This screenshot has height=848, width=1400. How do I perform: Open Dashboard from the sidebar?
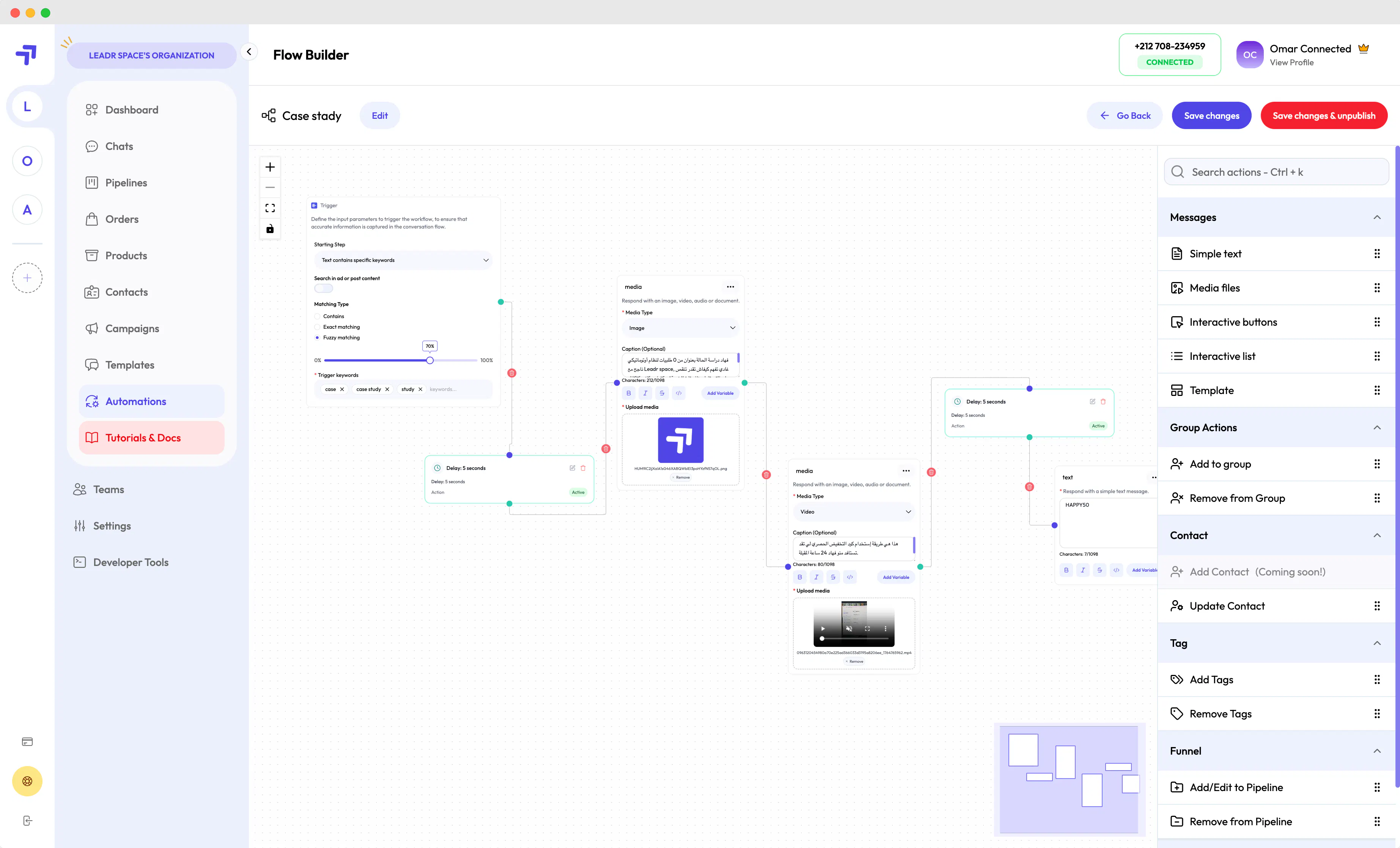pyautogui.click(x=151, y=110)
